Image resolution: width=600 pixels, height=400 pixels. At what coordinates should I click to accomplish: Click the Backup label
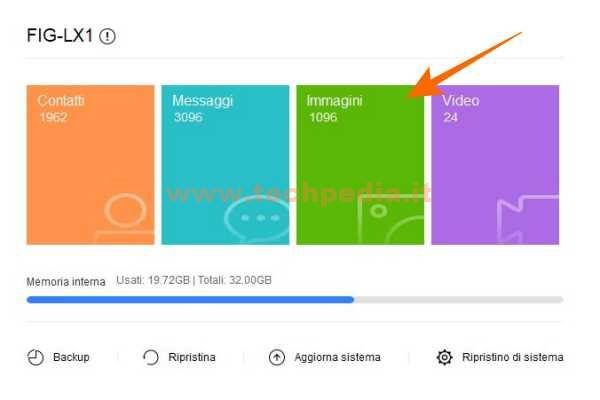coord(71,357)
